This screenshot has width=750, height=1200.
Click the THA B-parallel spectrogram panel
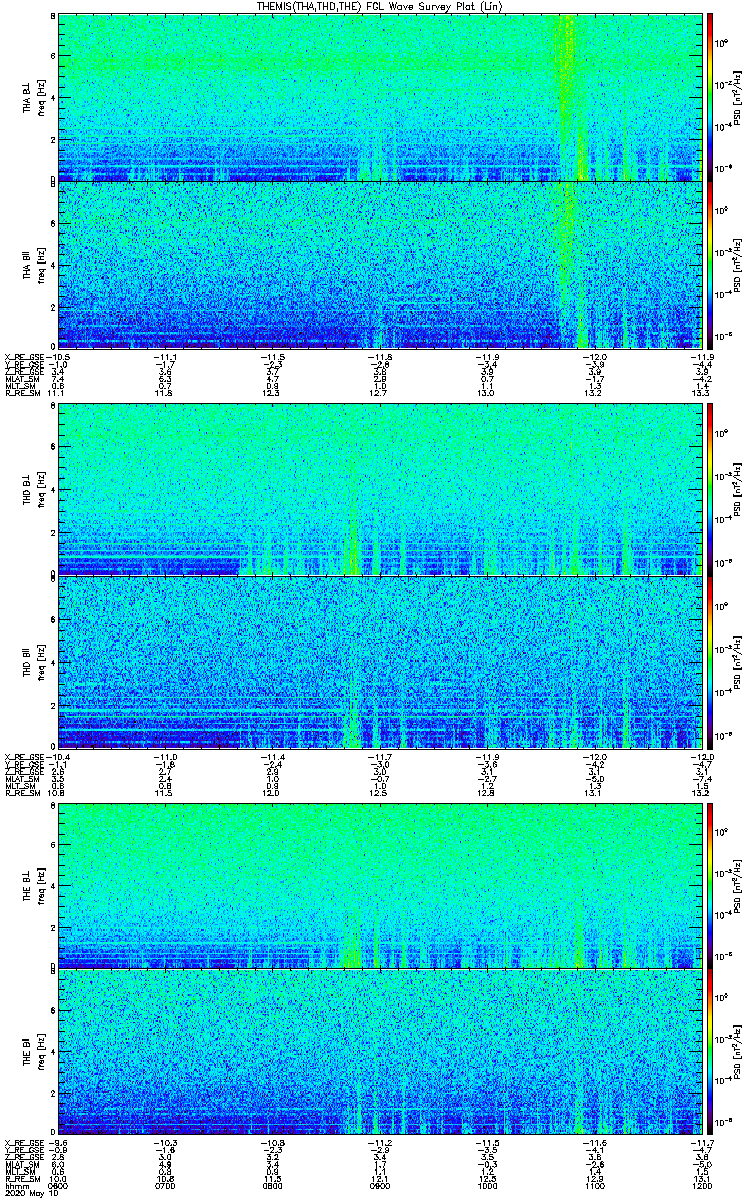tap(378, 264)
